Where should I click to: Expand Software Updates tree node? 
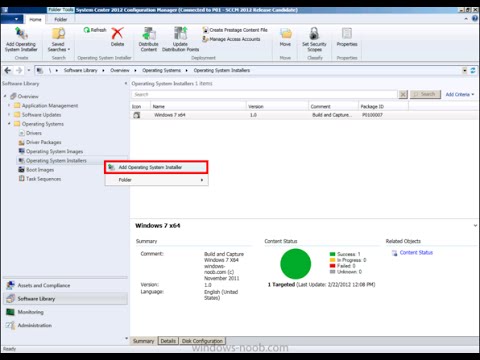[9, 115]
